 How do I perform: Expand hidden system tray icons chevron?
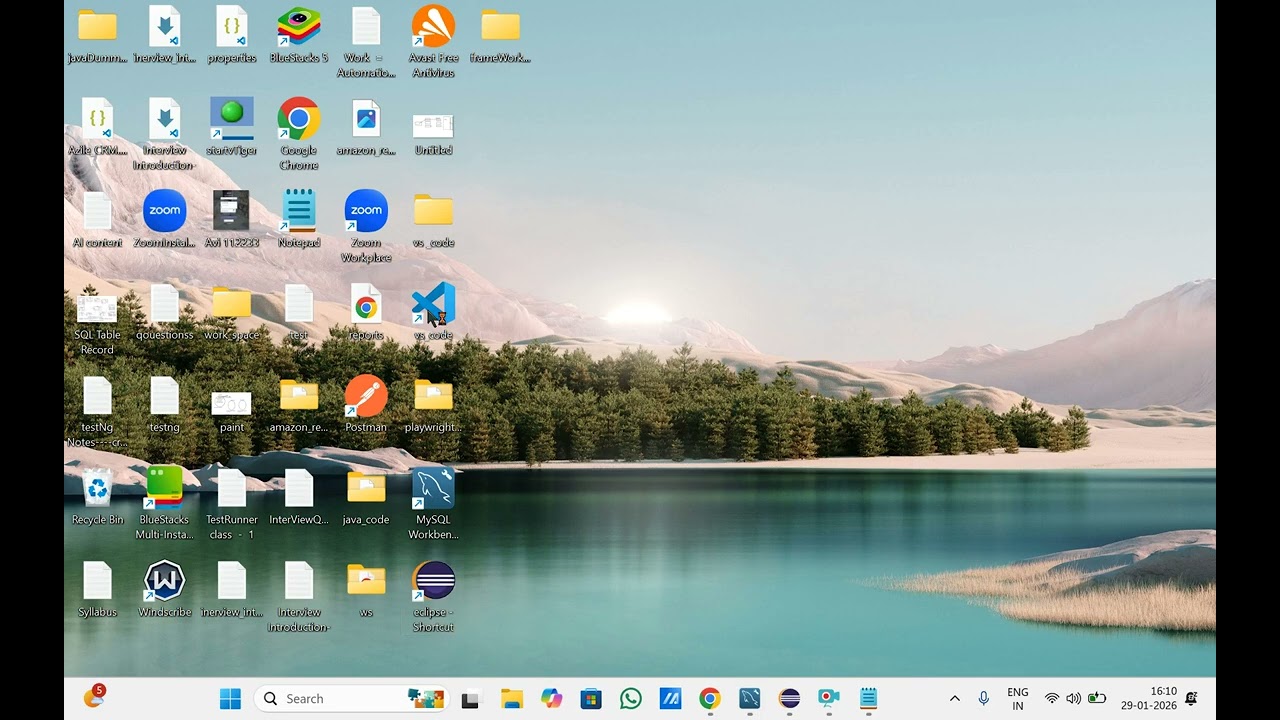954,699
